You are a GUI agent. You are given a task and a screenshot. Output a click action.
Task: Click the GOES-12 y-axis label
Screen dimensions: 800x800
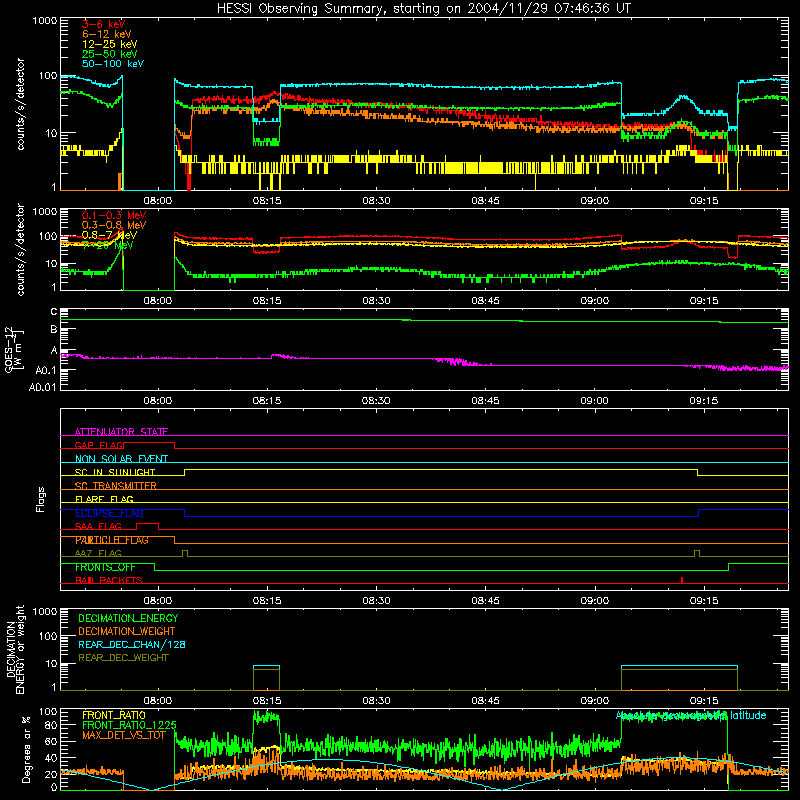13,349
